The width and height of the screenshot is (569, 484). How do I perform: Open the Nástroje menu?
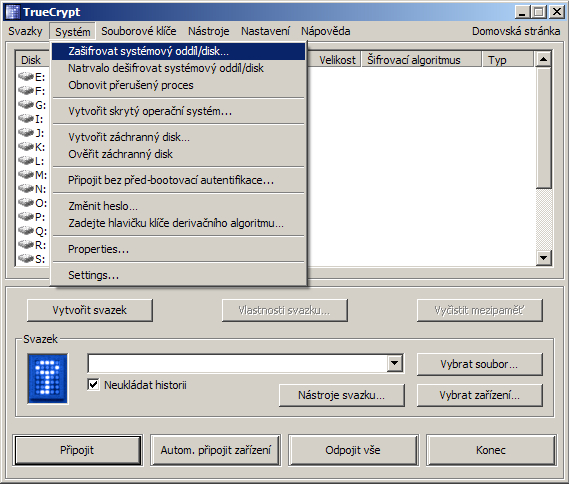point(208,31)
